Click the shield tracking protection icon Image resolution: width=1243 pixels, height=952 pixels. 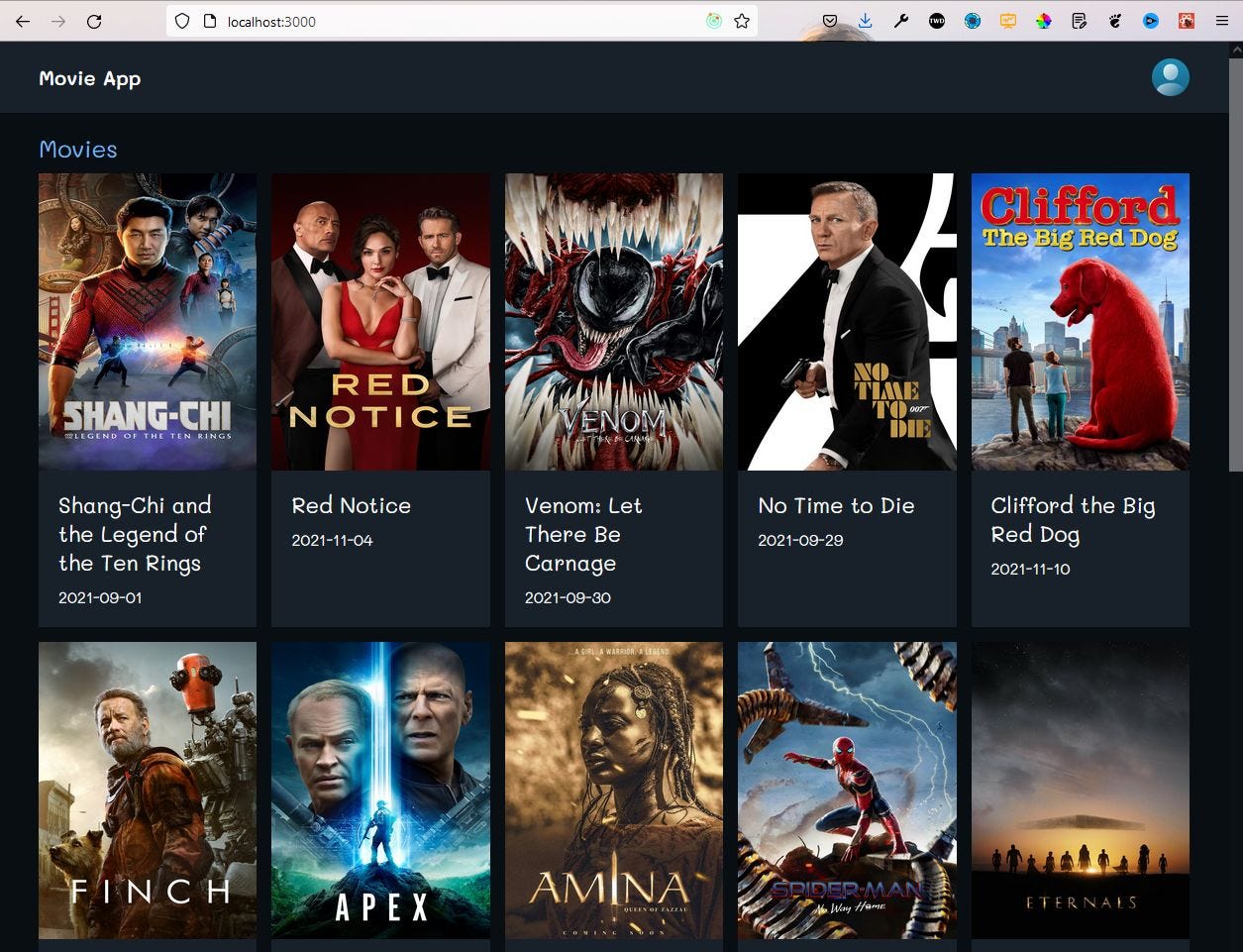click(x=182, y=21)
